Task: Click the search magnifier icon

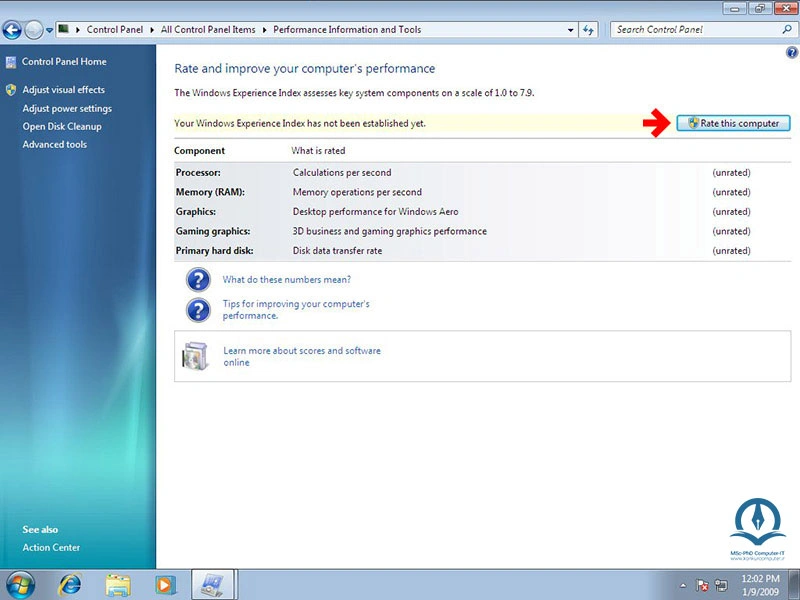Action: pos(787,30)
